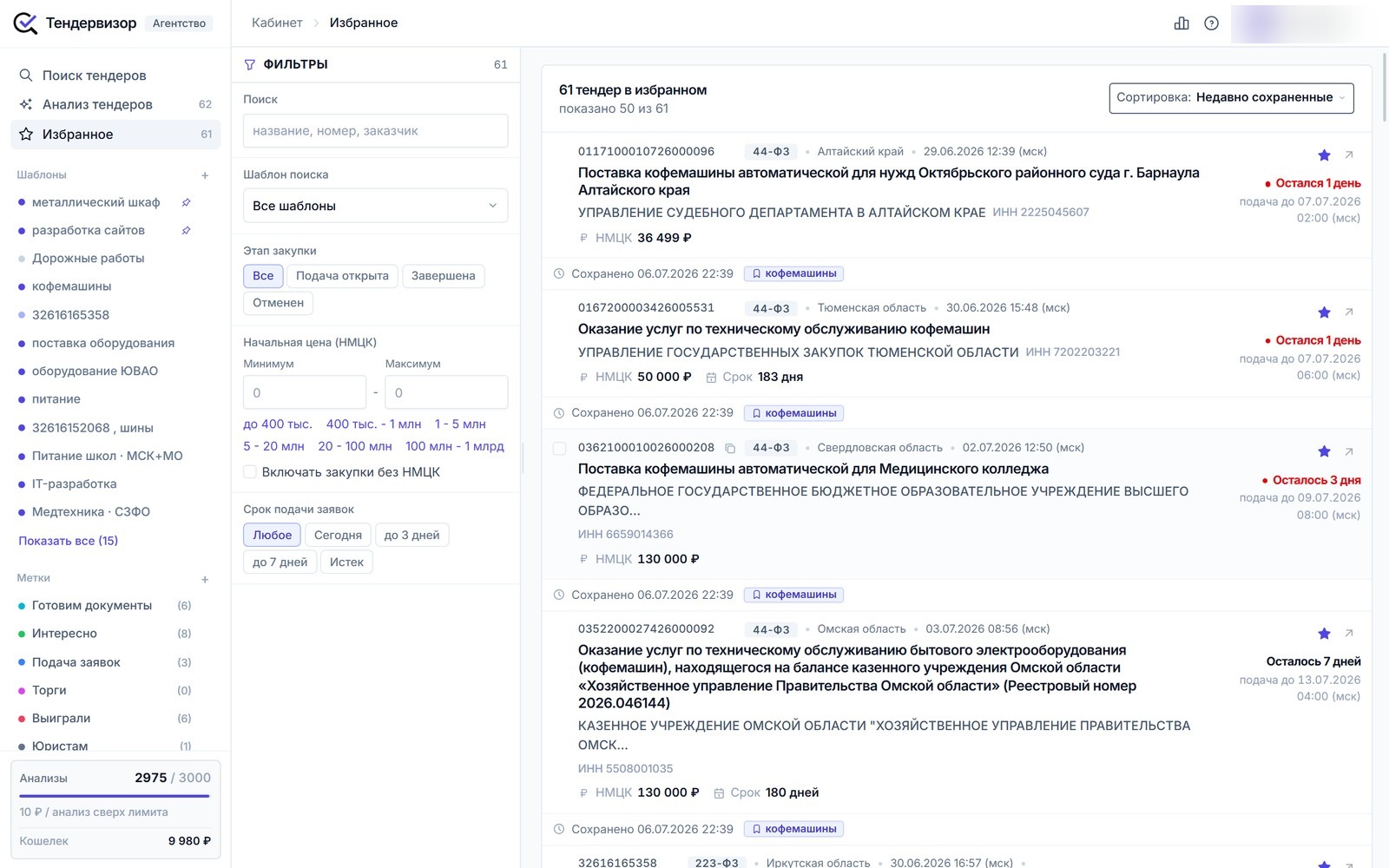Focus the Максимум price field

[446, 392]
